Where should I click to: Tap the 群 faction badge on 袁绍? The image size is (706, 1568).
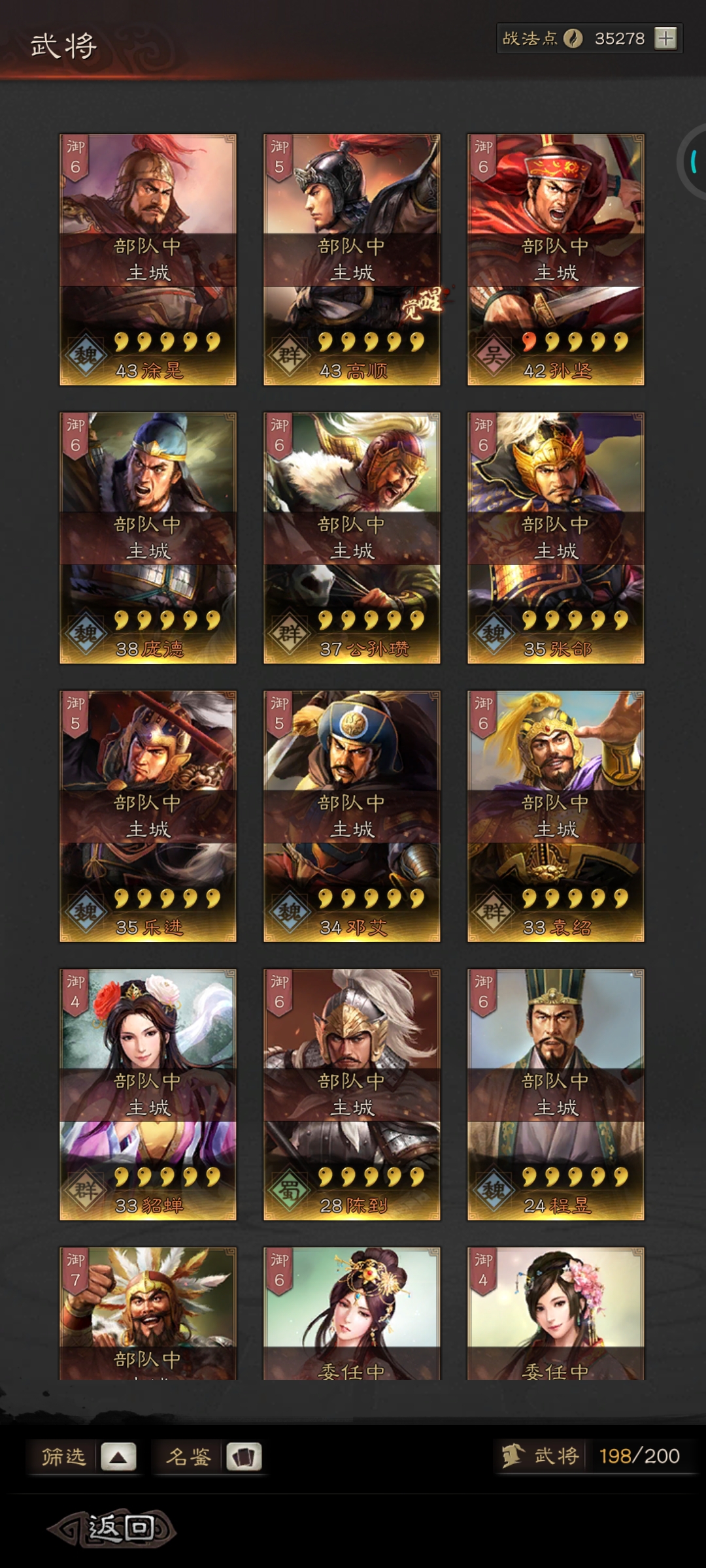tap(494, 912)
